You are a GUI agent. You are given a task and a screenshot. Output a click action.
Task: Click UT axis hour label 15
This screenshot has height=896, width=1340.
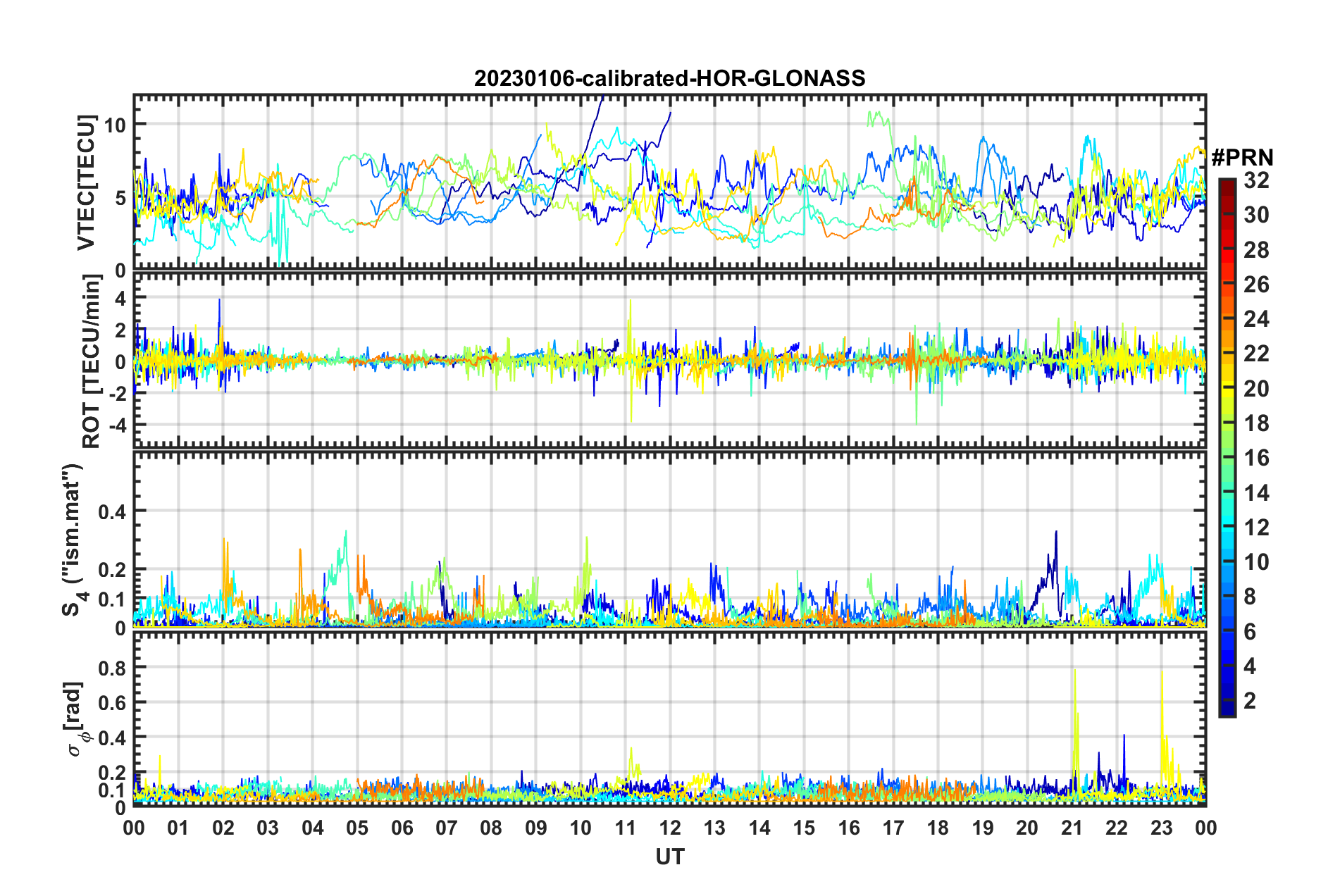click(804, 828)
